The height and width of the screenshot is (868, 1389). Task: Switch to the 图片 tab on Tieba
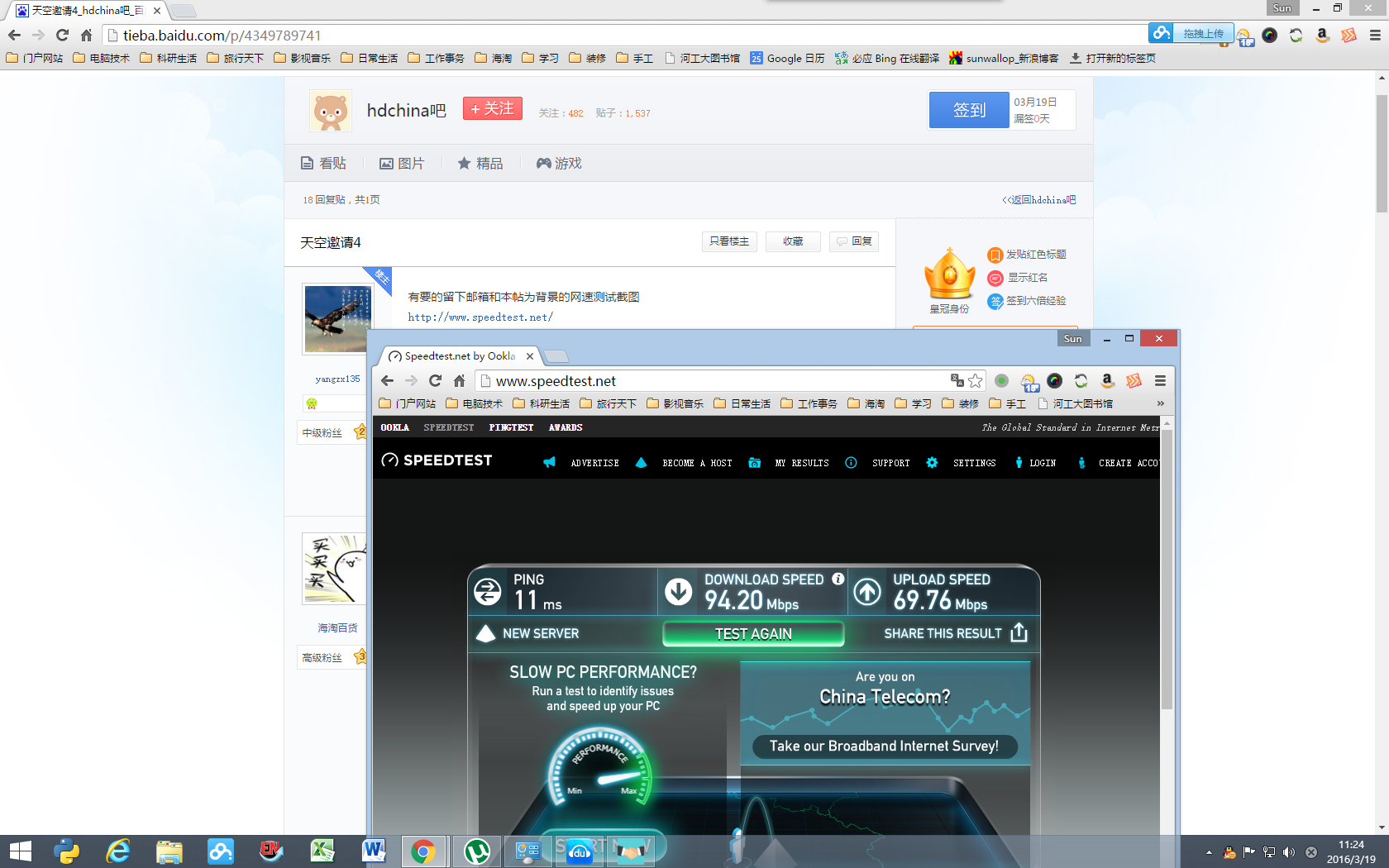pos(402,163)
